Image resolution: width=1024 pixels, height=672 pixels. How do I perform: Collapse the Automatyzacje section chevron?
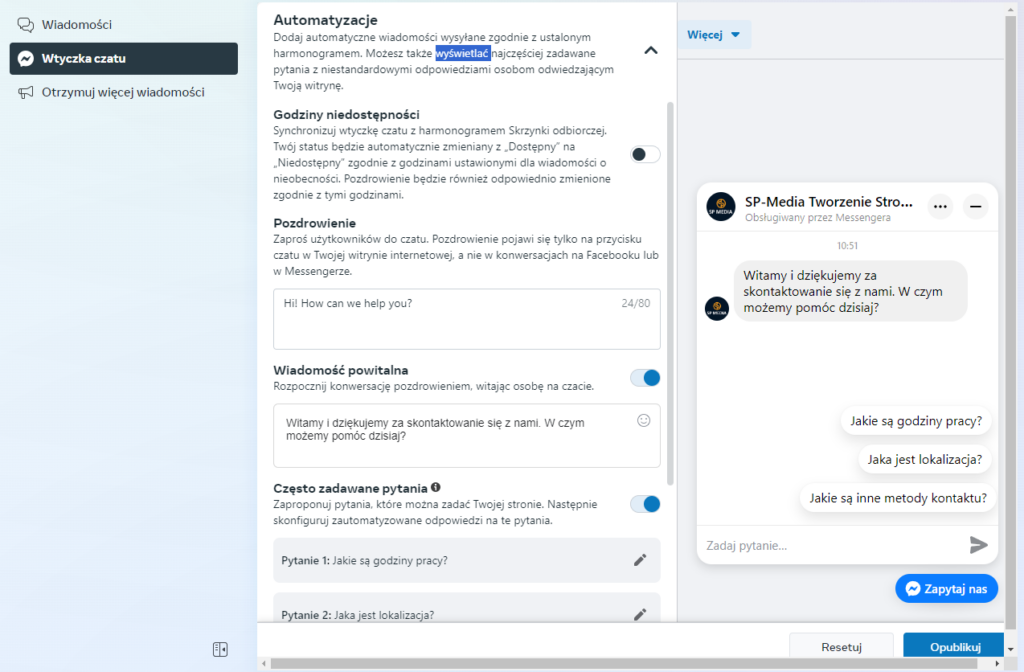(651, 50)
